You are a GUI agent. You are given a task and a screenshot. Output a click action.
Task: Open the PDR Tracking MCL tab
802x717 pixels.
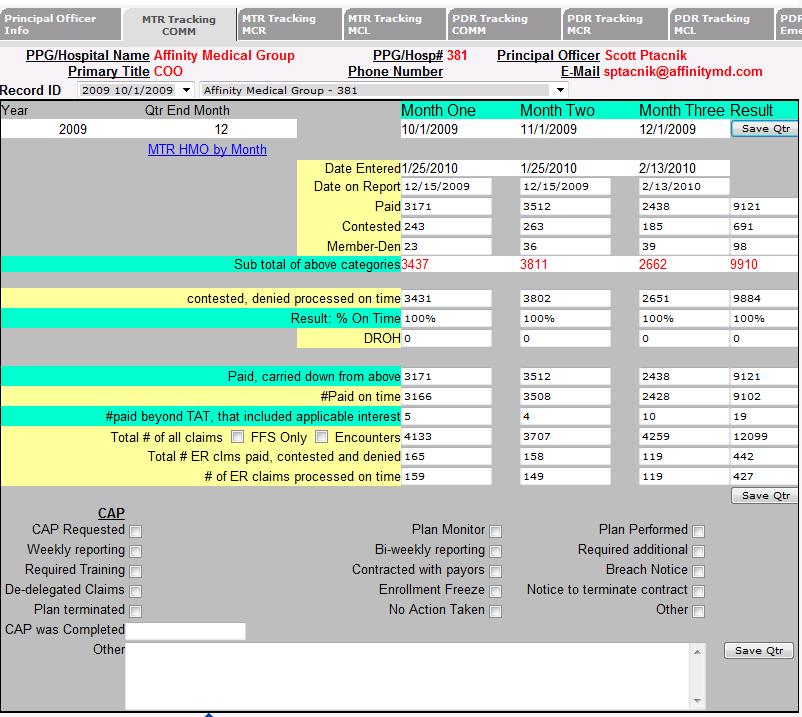click(722, 24)
